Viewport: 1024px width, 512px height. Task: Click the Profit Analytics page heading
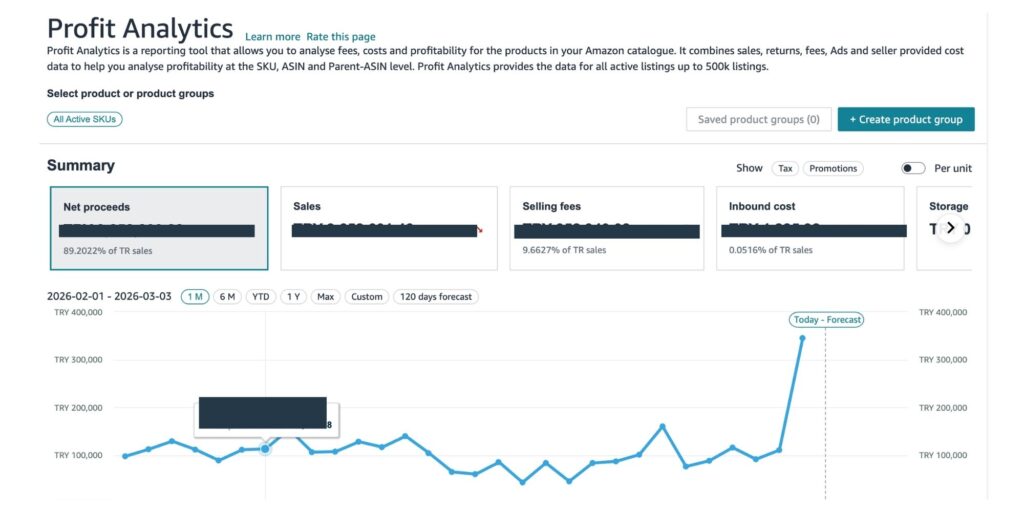pyautogui.click(x=140, y=29)
